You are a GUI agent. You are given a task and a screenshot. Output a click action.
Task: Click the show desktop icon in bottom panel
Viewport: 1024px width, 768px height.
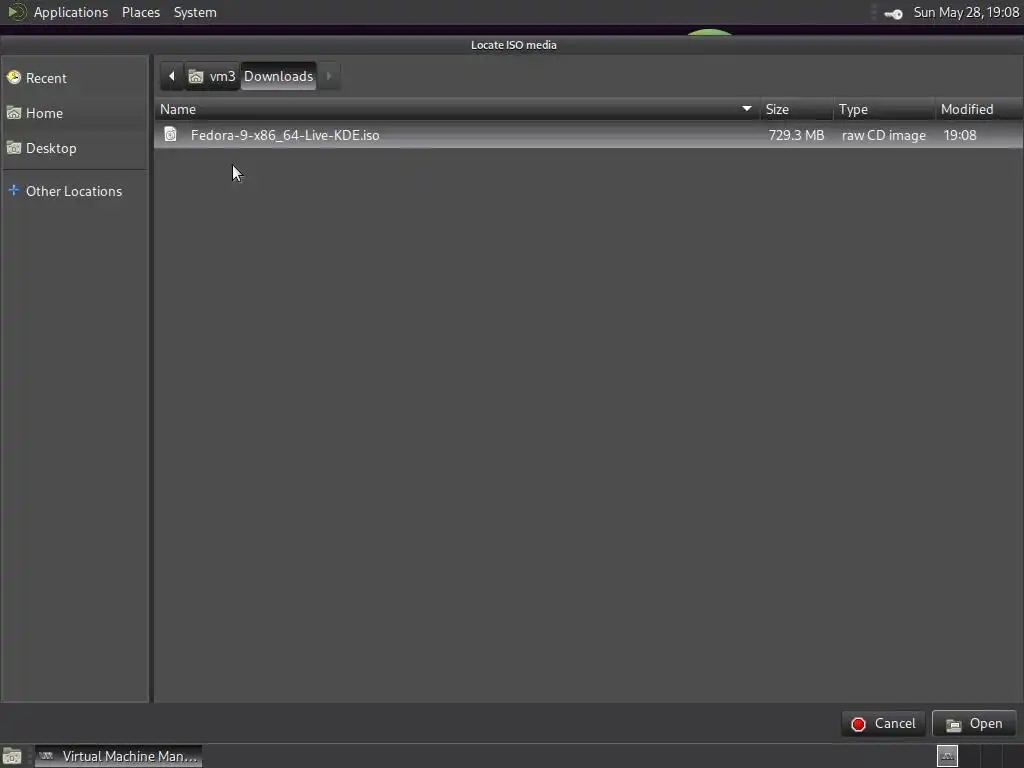coord(12,756)
